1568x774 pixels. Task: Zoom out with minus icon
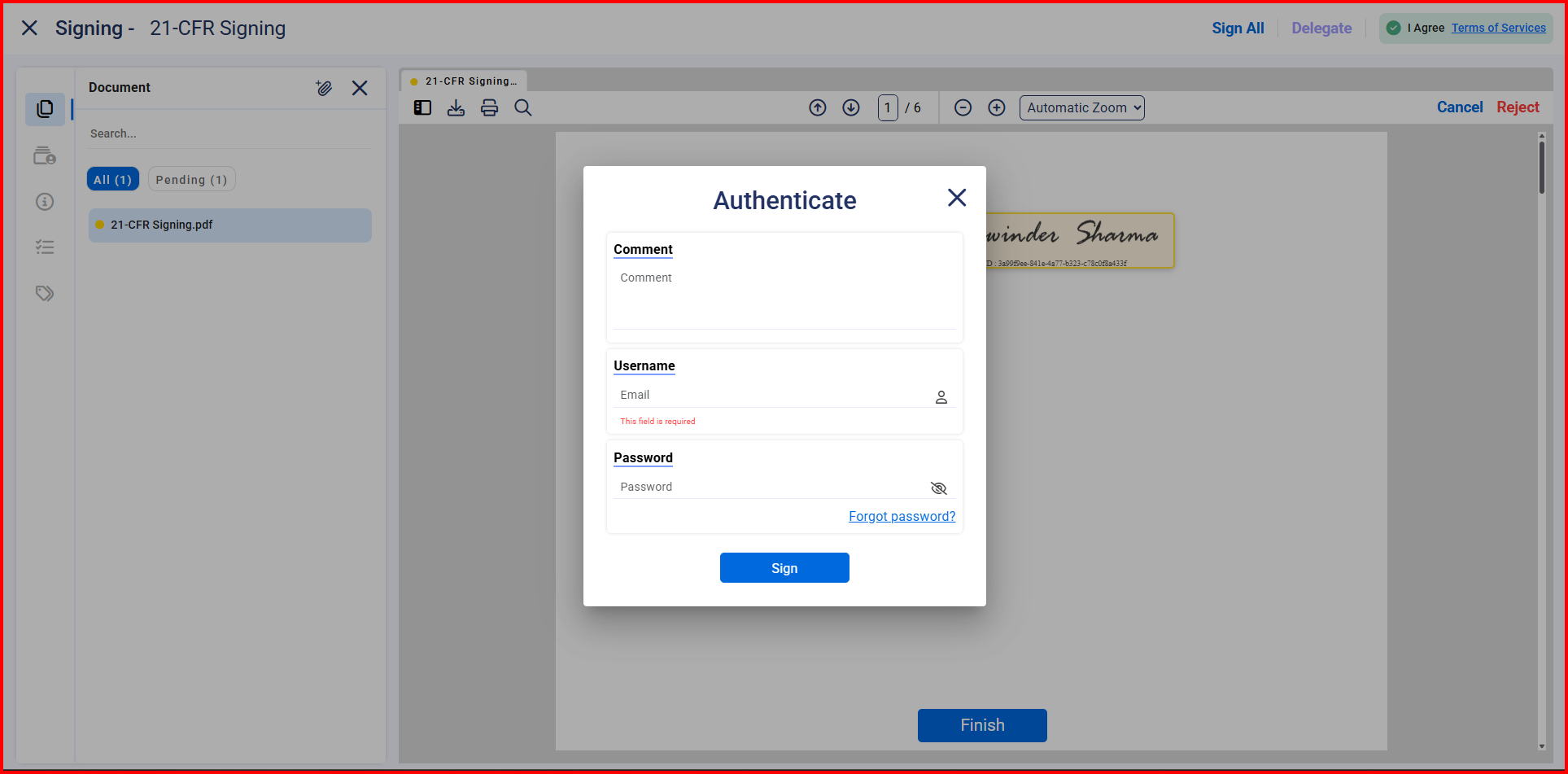963,107
